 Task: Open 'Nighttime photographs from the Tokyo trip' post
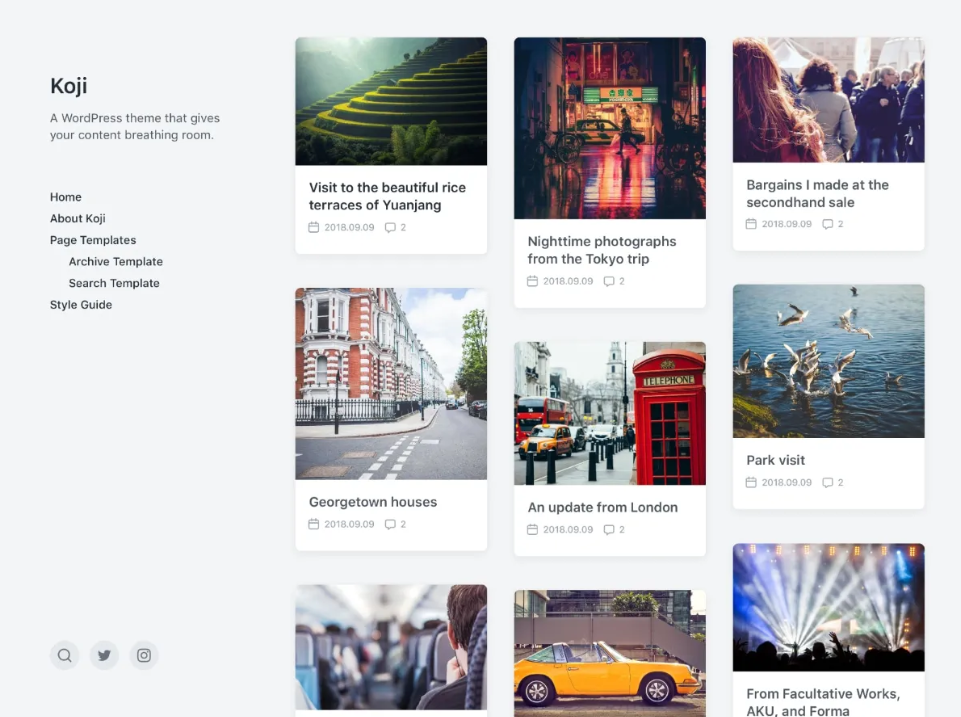[602, 250]
